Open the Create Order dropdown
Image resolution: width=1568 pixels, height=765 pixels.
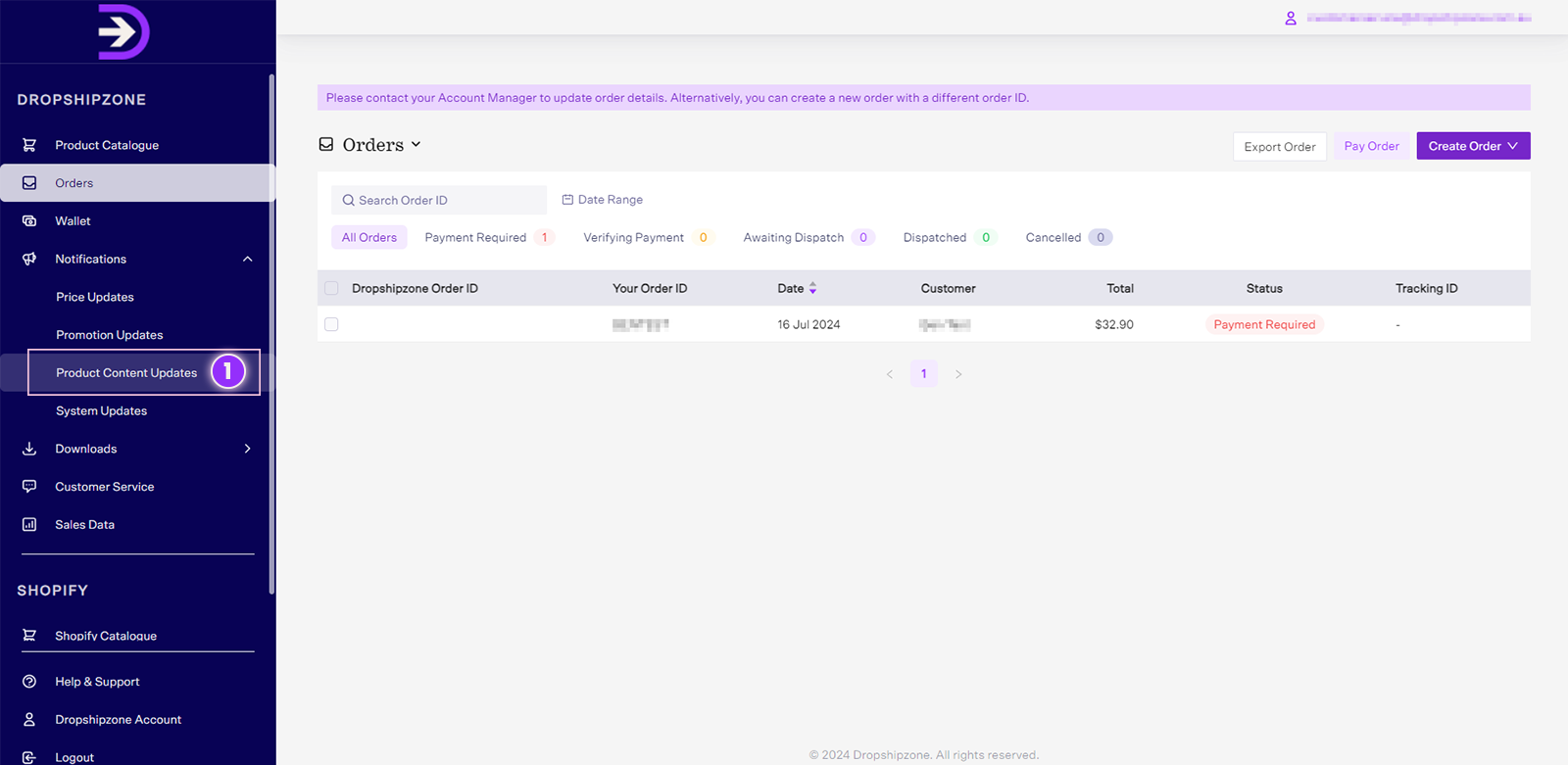coord(1473,146)
